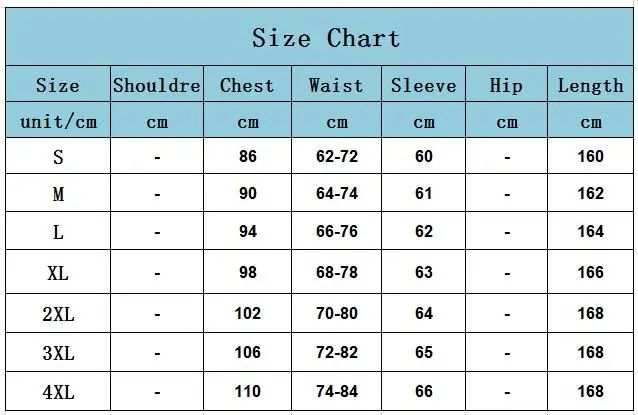638x415 pixels.
Task: Click sleeve value 66
Action: 424,391
